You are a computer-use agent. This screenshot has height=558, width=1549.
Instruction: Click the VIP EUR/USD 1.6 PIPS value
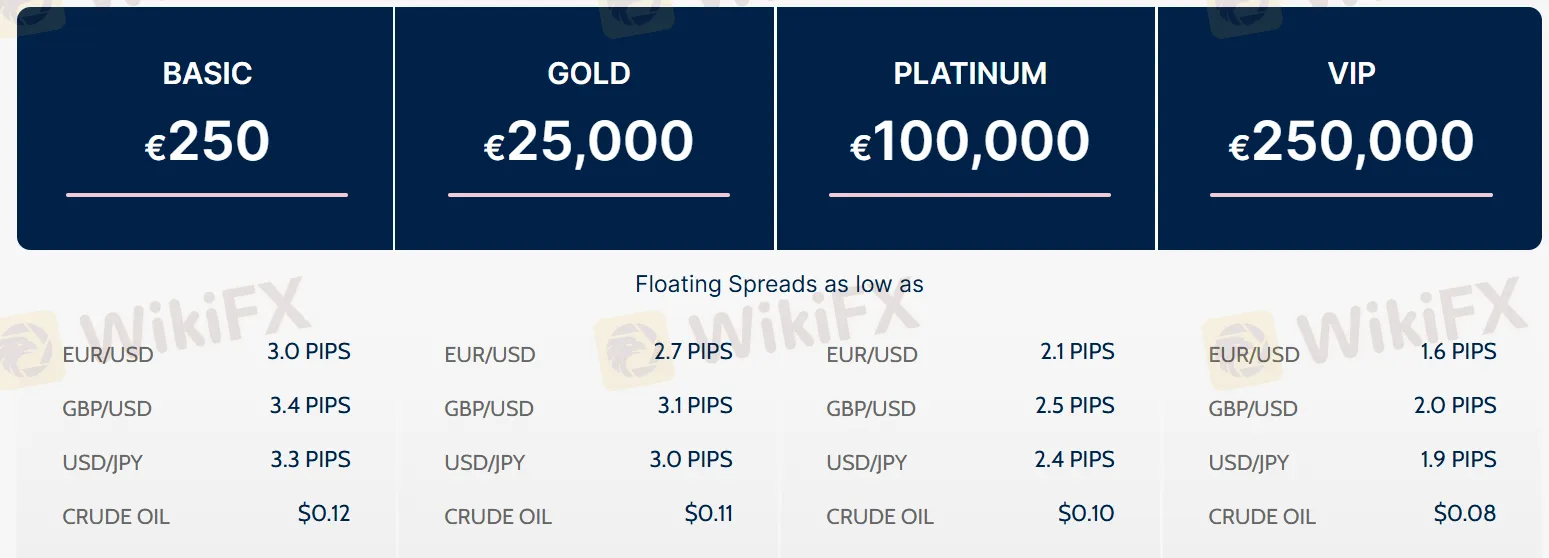point(1458,351)
